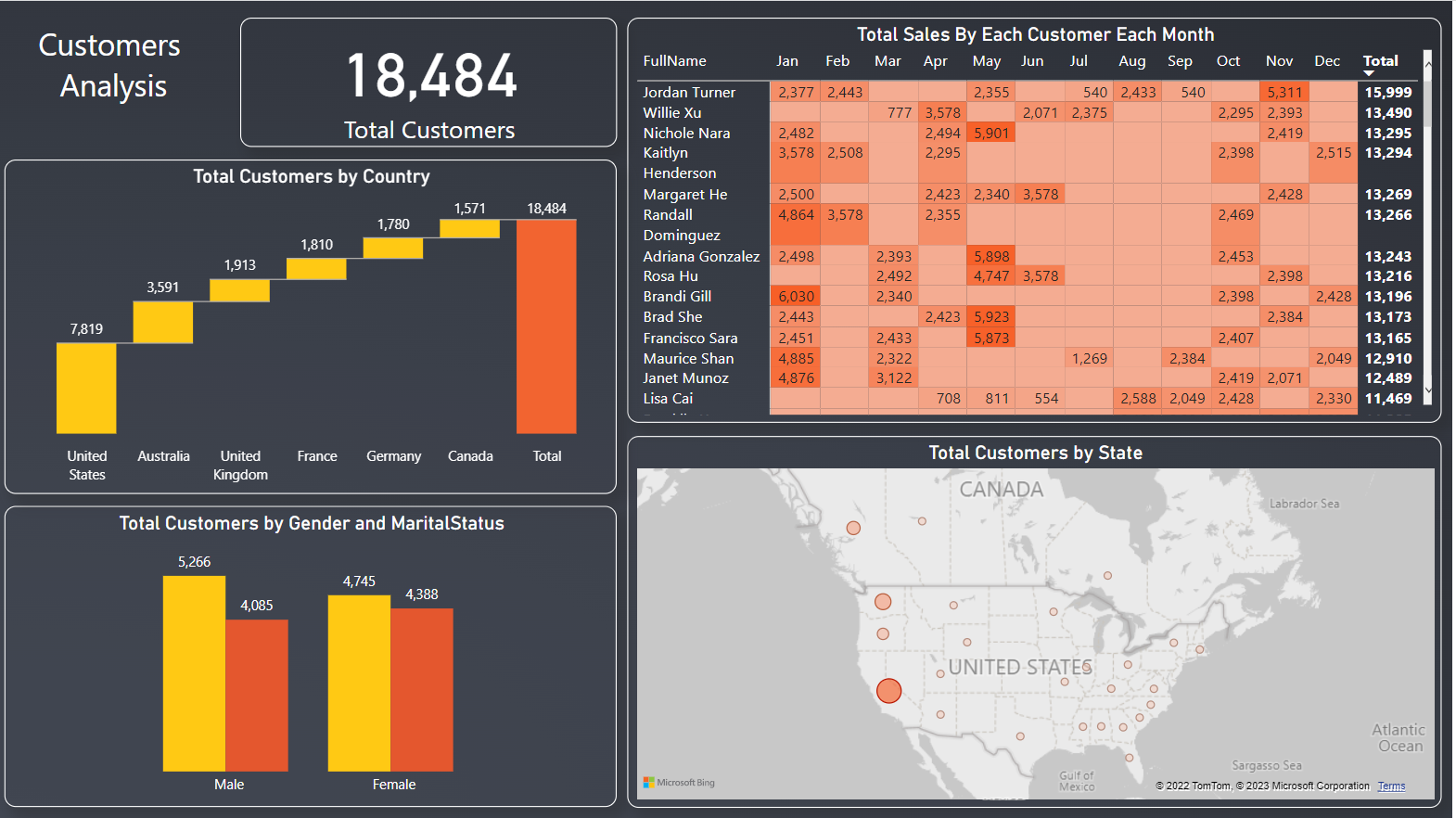Select the Washington state bubble on the map

883,602
